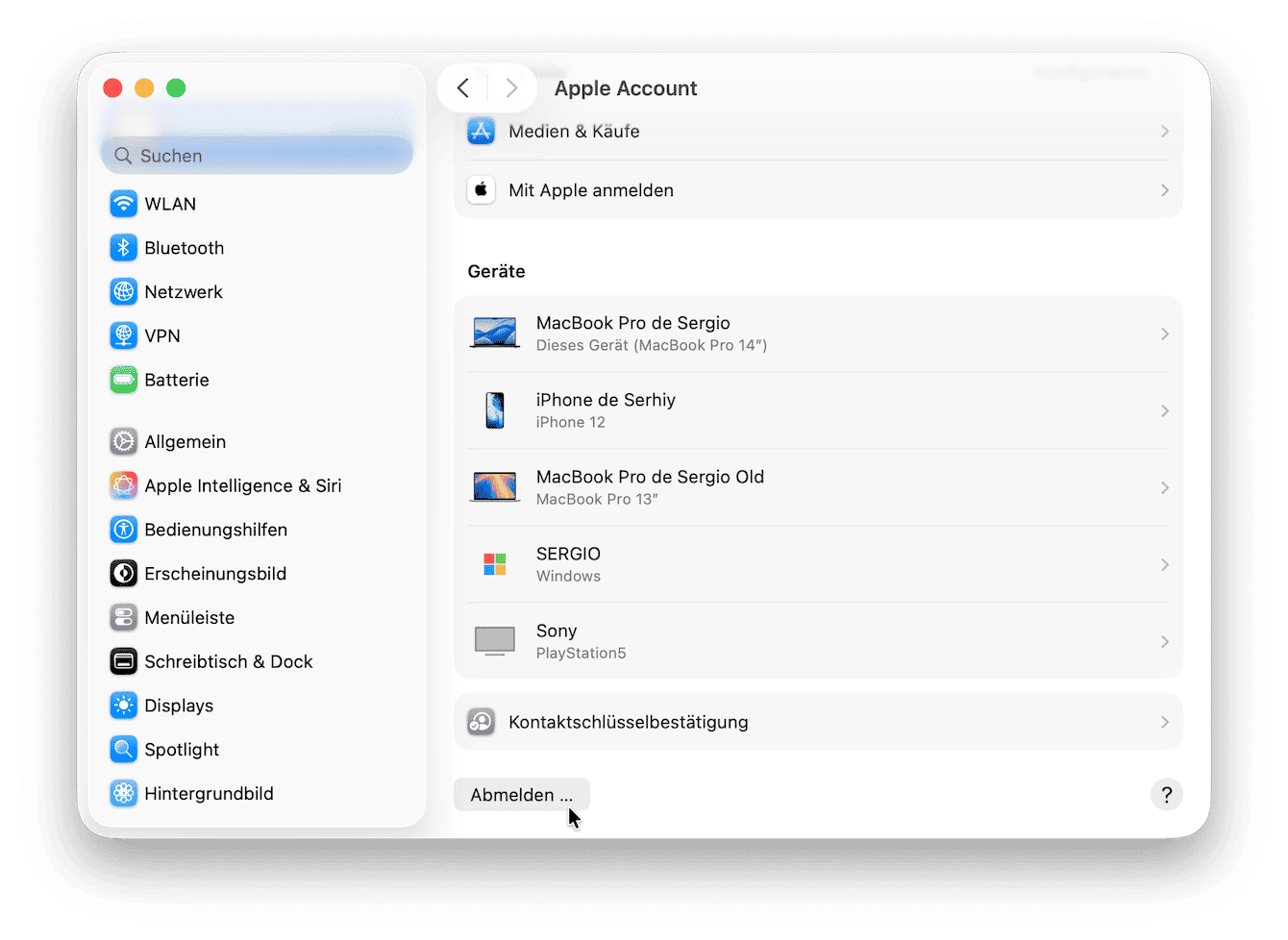Click the "Medien & Käufe" label
1288x940 pixels.
tap(574, 132)
